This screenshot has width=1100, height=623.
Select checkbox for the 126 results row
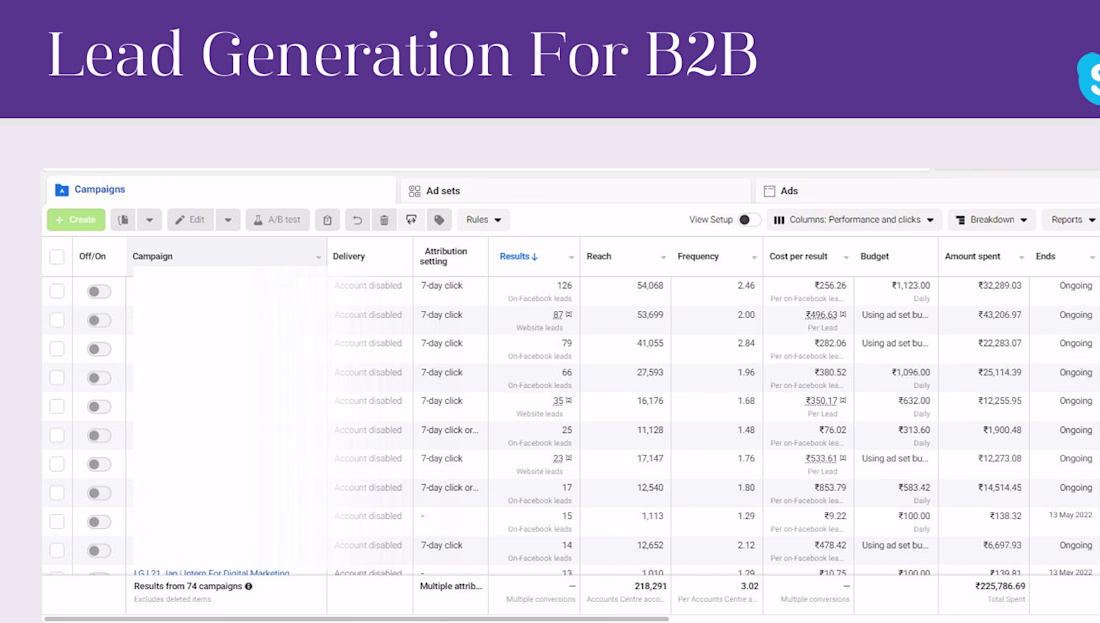(57, 291)
